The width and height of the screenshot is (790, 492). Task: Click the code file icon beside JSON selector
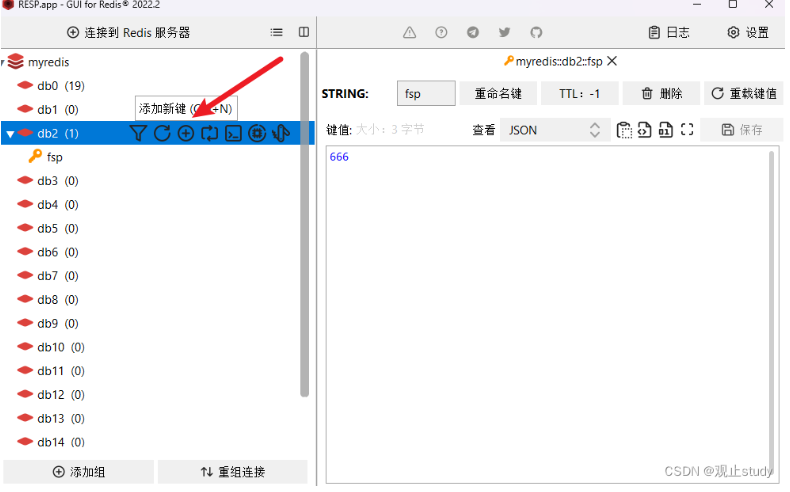click(x=644, y=130)
